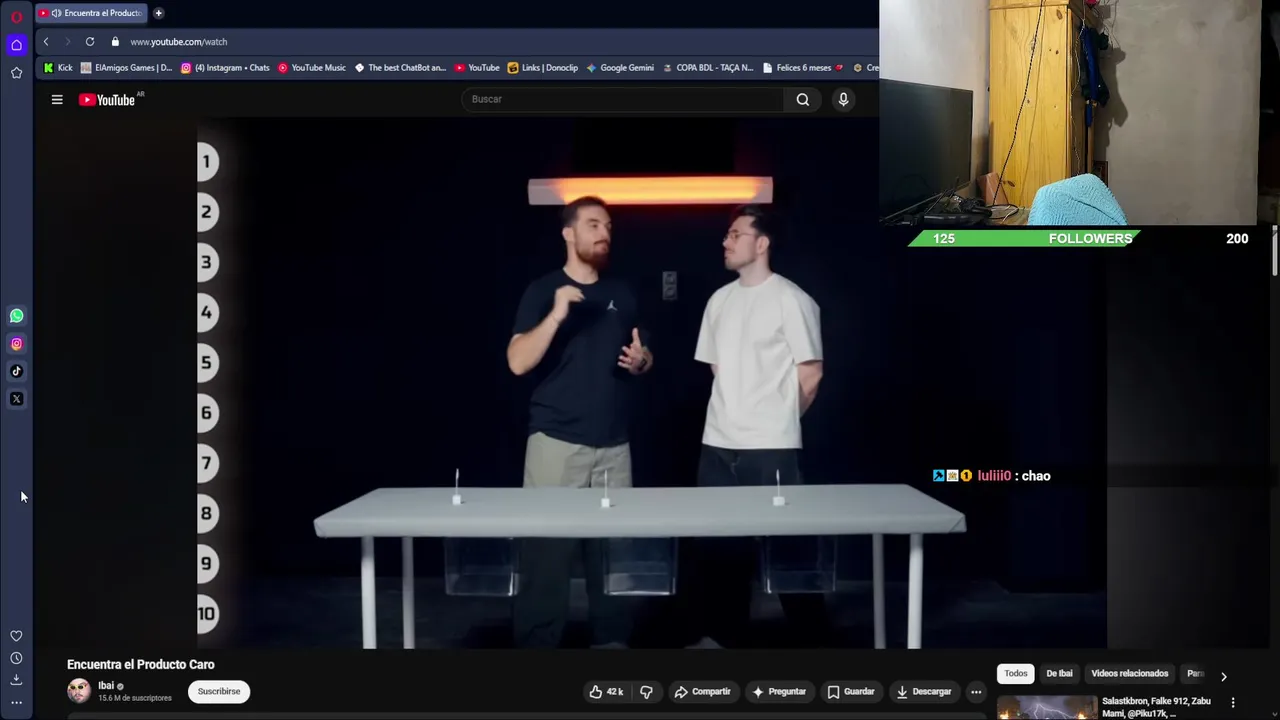Open ElAmigos Games bookmark
The height and width of the screenshot is (720, 1280).
pos(126,68)
